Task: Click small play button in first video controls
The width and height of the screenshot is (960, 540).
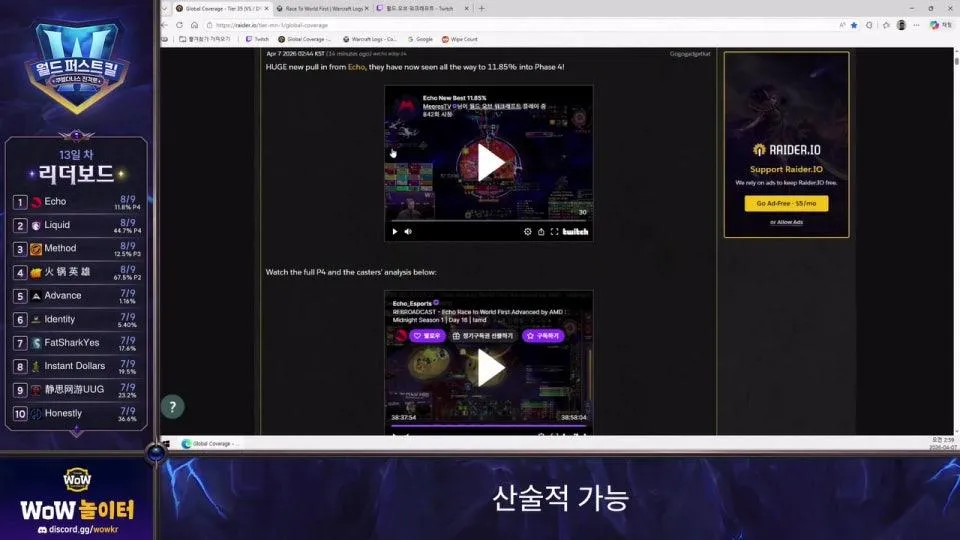Action: [395, 231]
